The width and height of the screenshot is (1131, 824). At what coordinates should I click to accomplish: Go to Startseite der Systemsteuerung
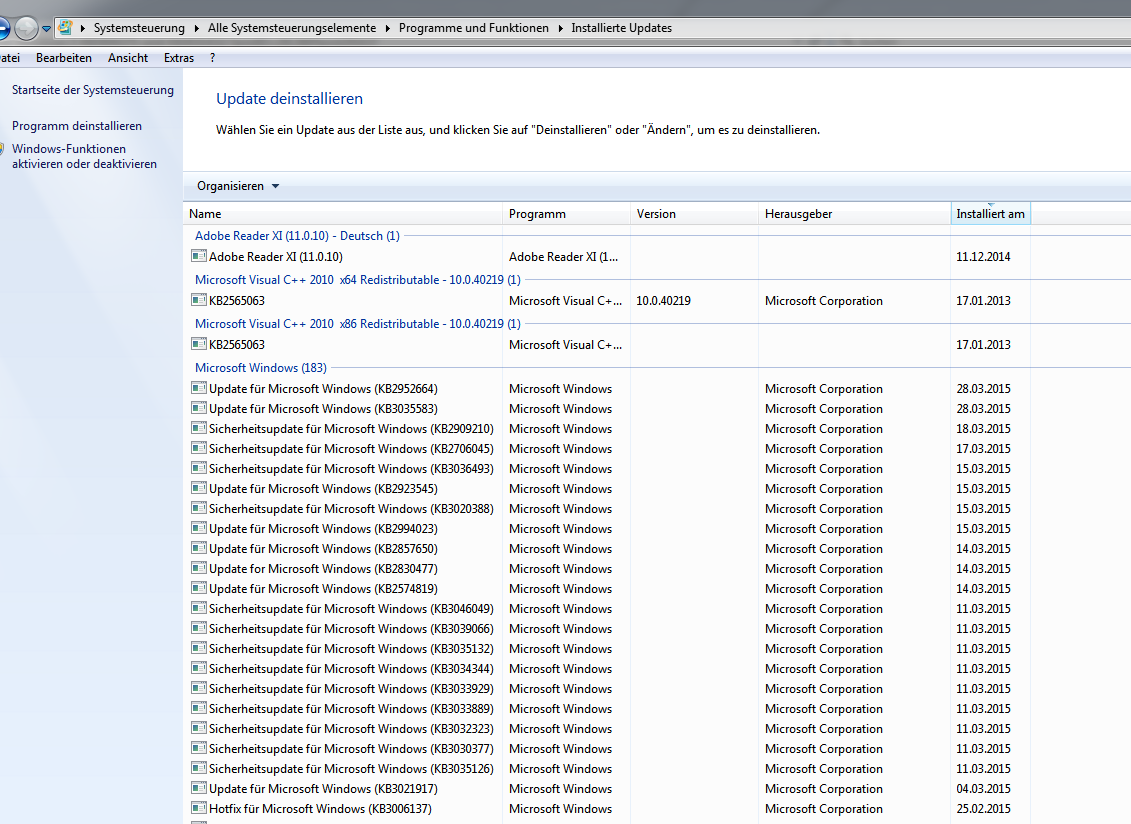coord(93,90)
